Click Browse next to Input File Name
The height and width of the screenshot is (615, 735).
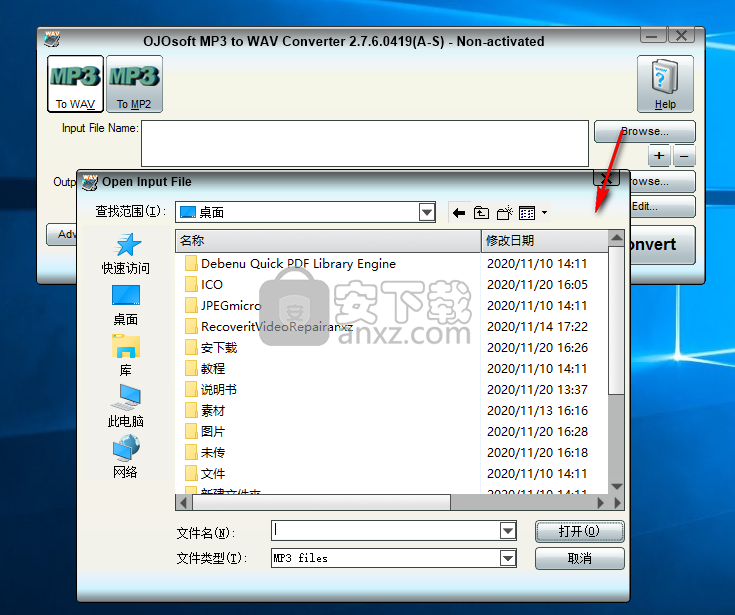click(x=645, y=131)
